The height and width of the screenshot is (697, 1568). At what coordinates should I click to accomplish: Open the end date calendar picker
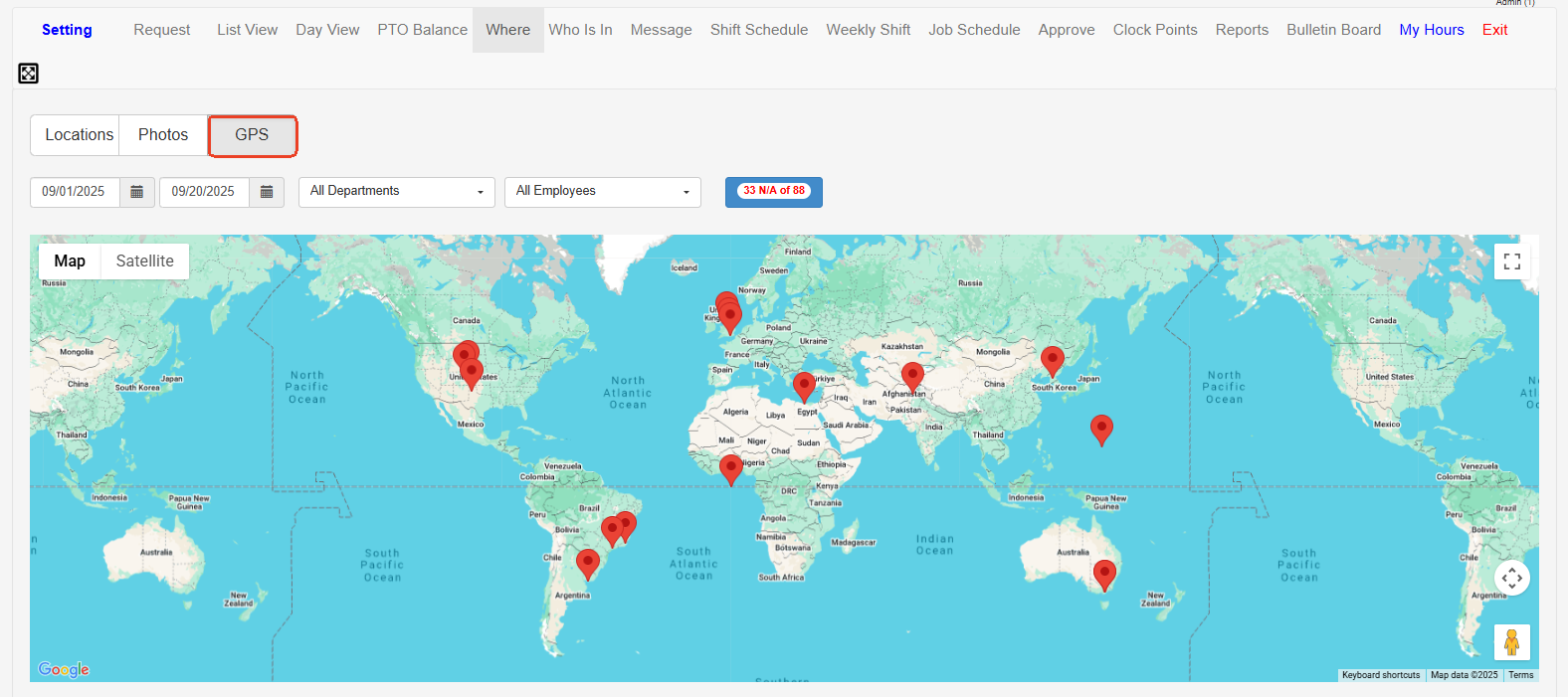267,192
